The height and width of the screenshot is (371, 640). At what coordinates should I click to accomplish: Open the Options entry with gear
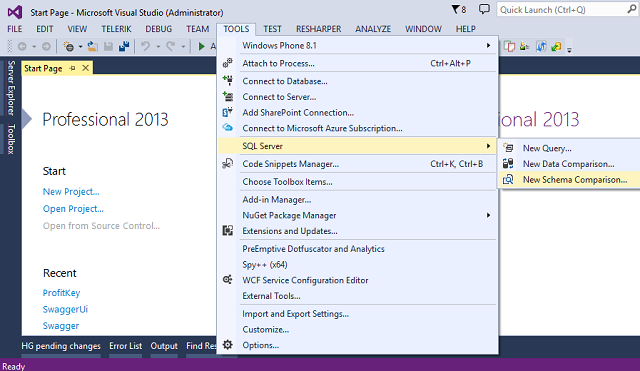[358, 345]
